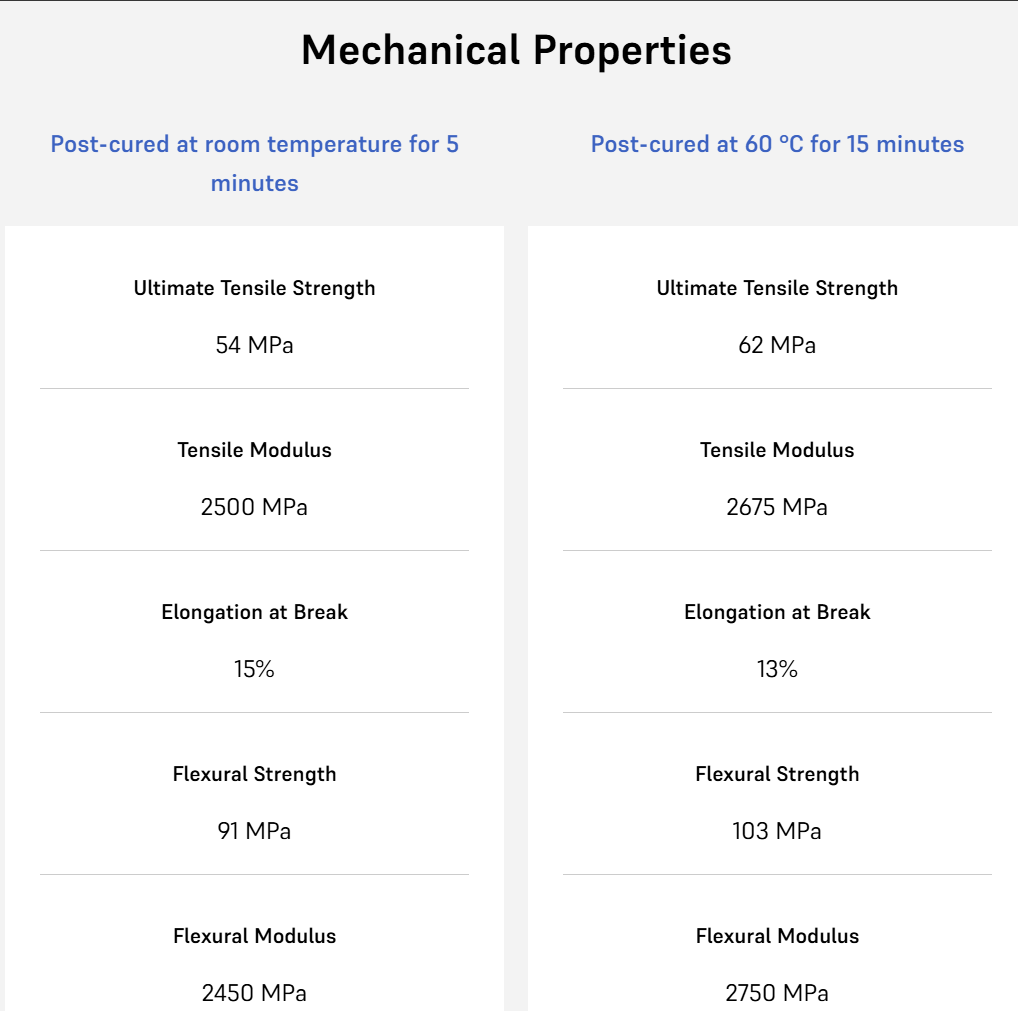Viewport: 1018px width, 1011px height.
Task: Click the 2750 MPa flexural modulus value
Action: tap(777, 993)
